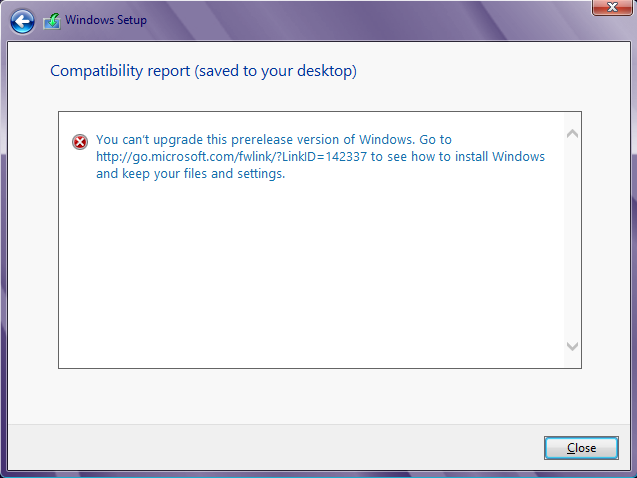The height and width of the screenshot is (478, 637).
Task: Click the blue back arrow button
Action: (x=21, y=21)
